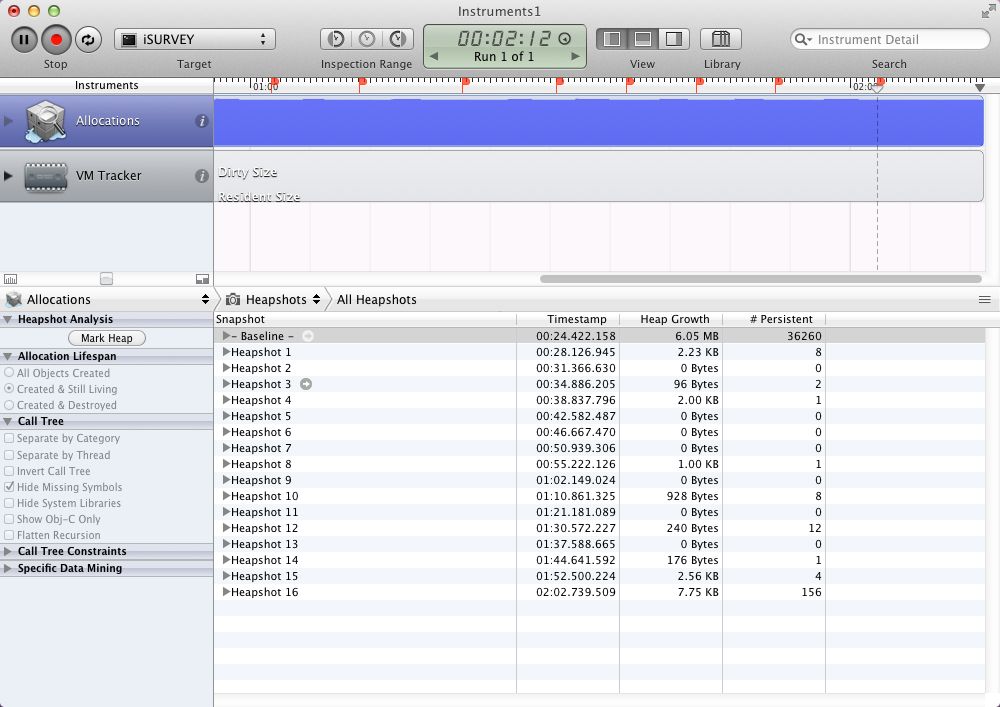Enable Separate by Category checkbox
1000x707 pixels.
point(9,439)
